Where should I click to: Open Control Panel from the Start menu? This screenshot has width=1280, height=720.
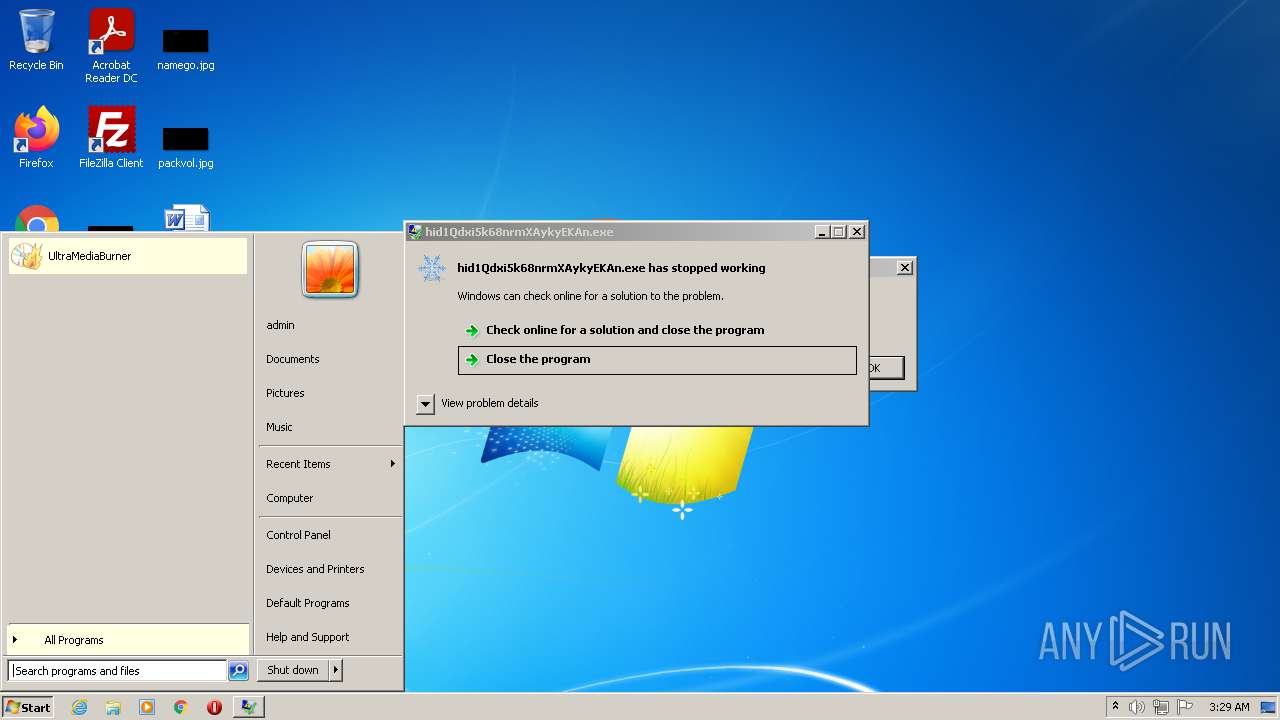[x=298, y=535]
